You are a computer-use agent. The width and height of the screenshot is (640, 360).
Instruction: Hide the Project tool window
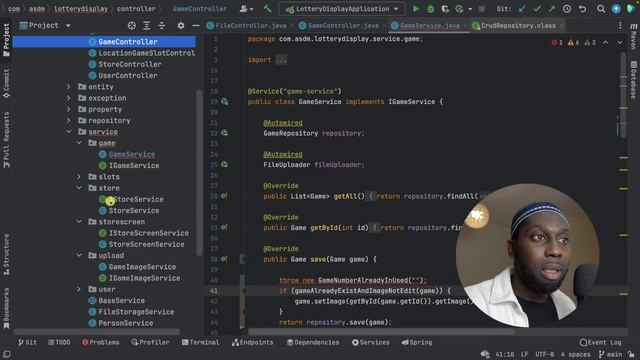click(x=196, y=25)
